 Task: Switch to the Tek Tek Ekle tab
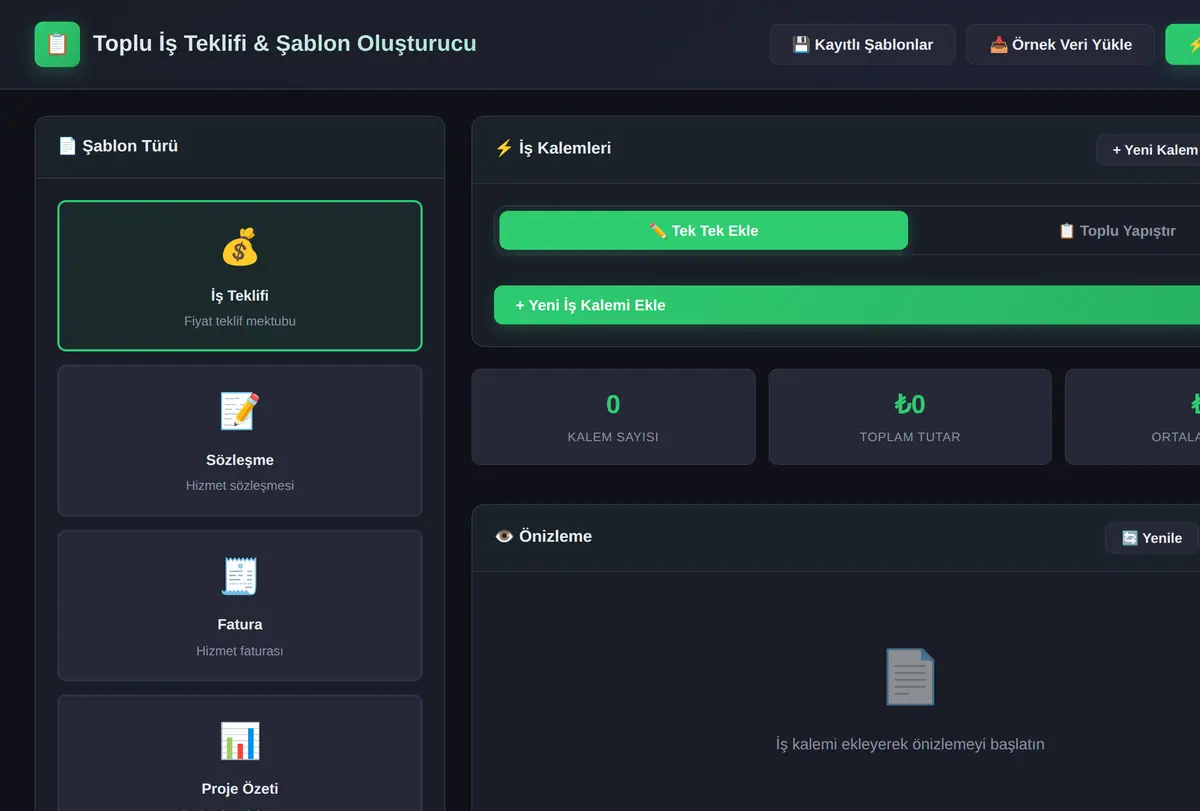coord(704,230)
